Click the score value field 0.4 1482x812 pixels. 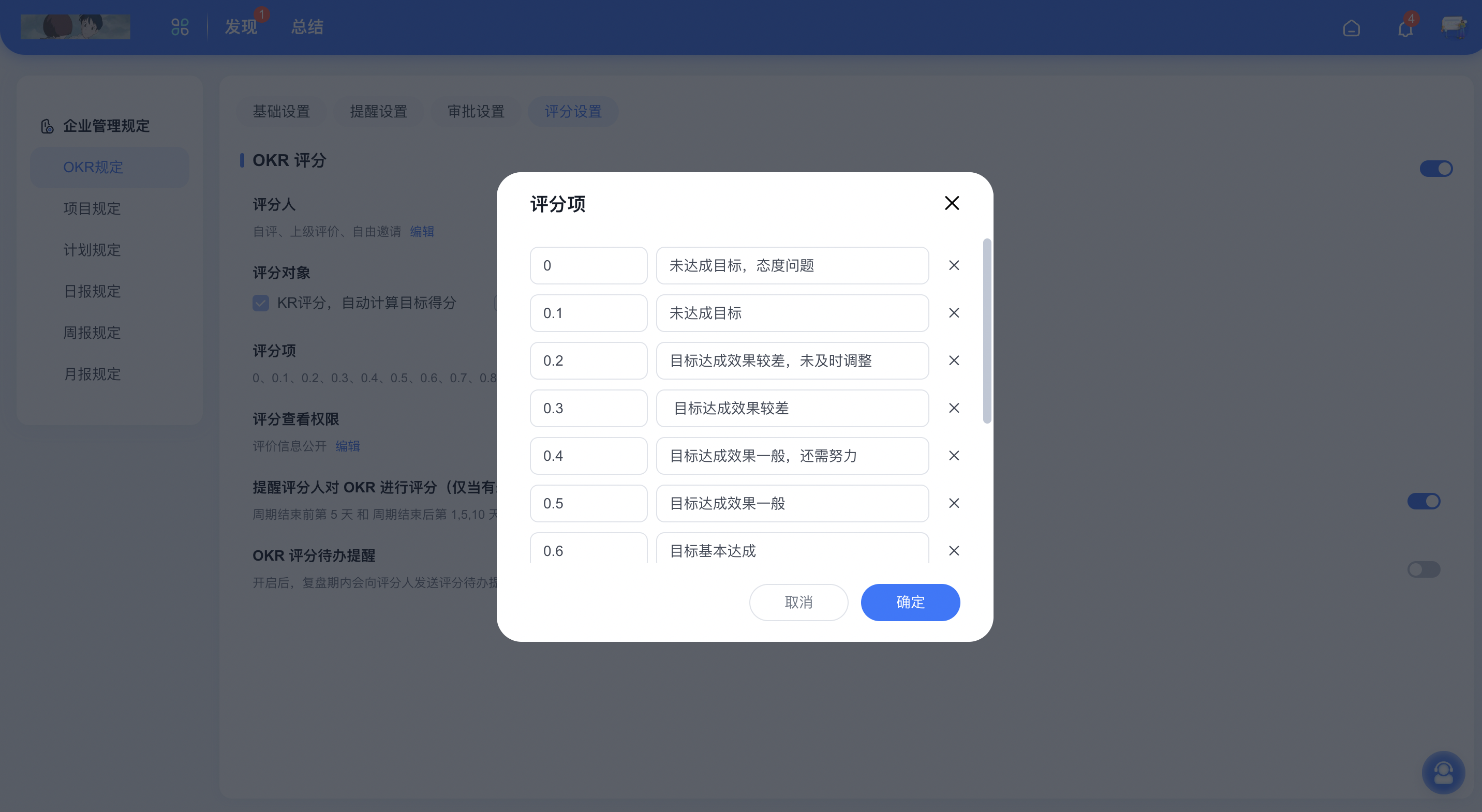pyautogui.click(x=588, y=456)
